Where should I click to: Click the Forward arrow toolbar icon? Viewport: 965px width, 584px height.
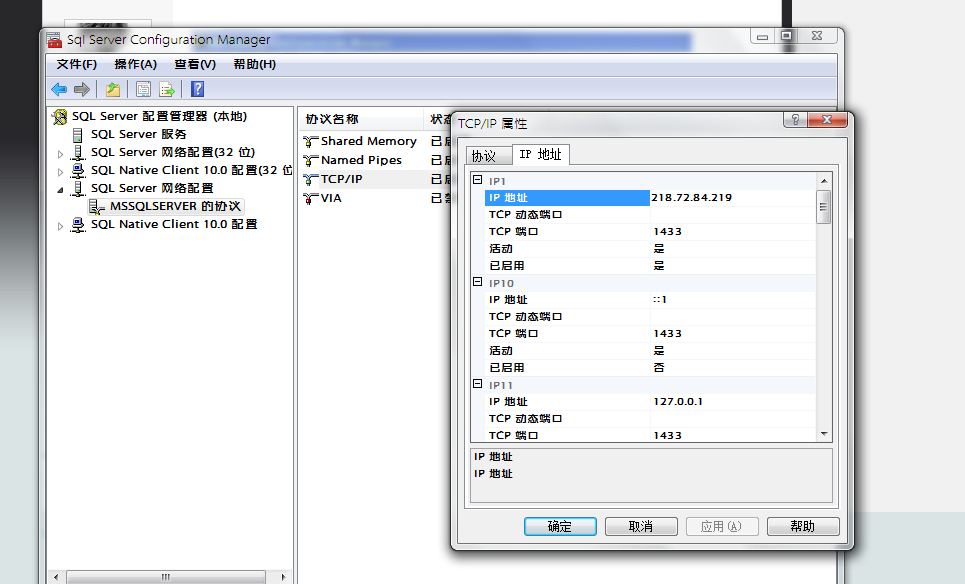[x=82, y=90]
